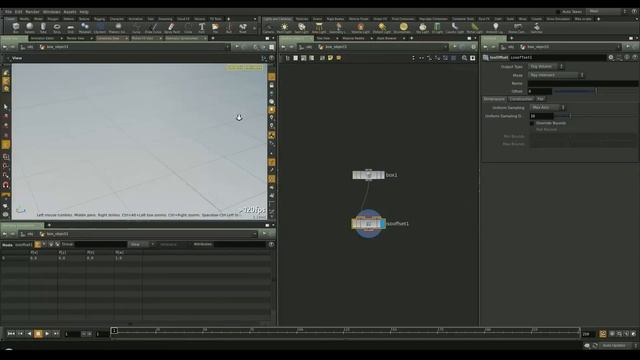This screenshot has height=360, width=640.
Task: Enable the Override Bounds checkbox
Action: 532,123
